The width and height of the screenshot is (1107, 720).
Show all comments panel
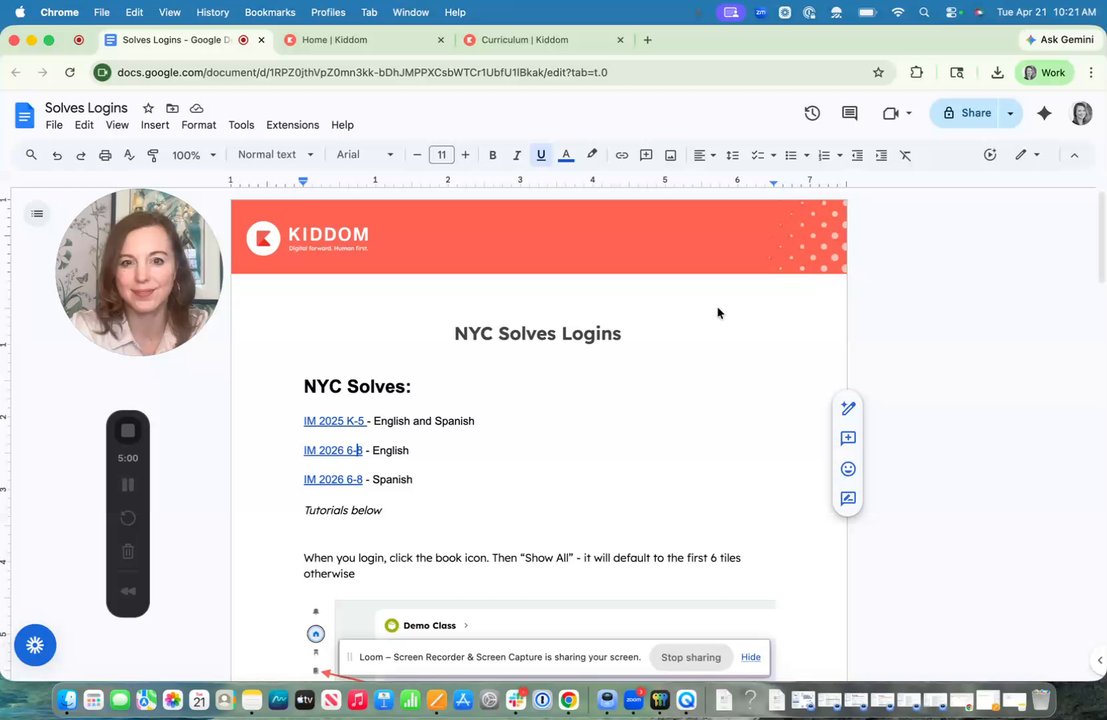pyautogui.click(x=849, y=113)
